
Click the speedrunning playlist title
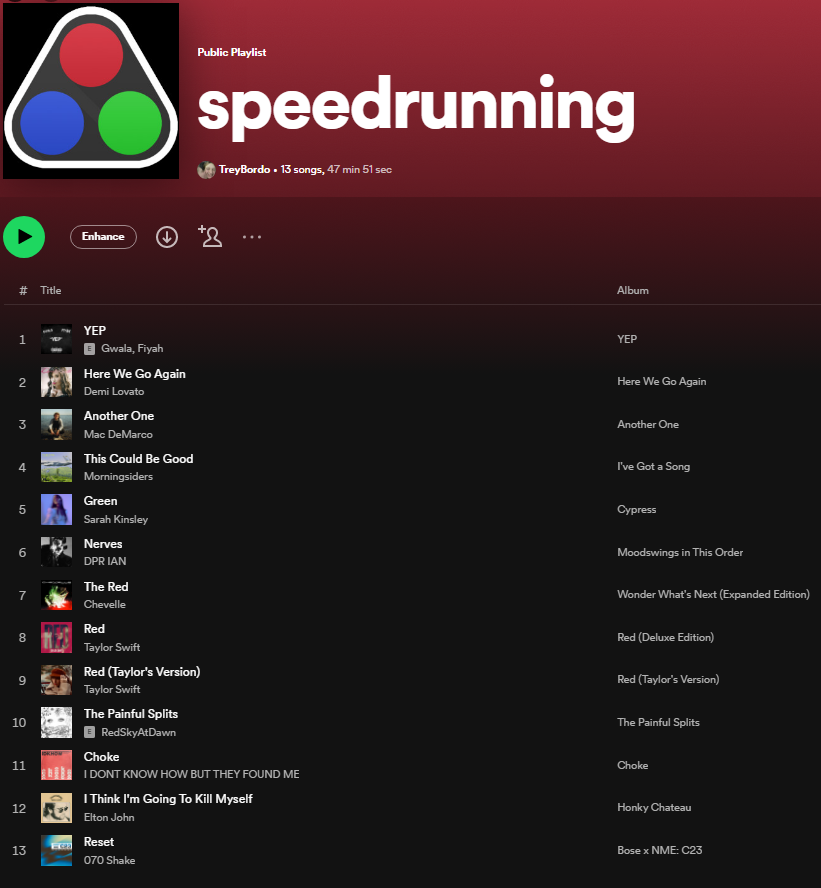click(x=416, y=108)
